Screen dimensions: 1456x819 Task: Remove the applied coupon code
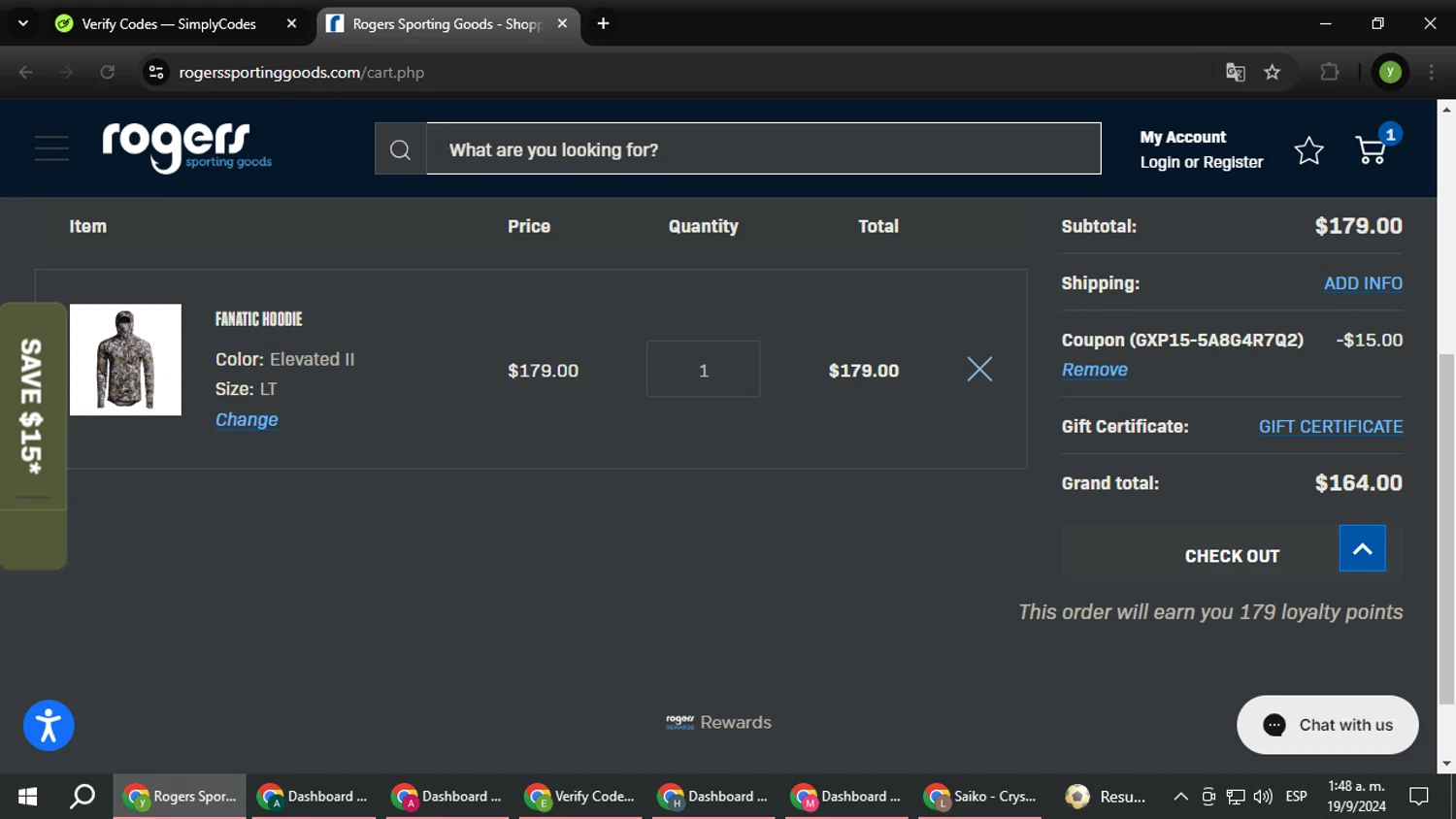click(x=1094, y=370)
